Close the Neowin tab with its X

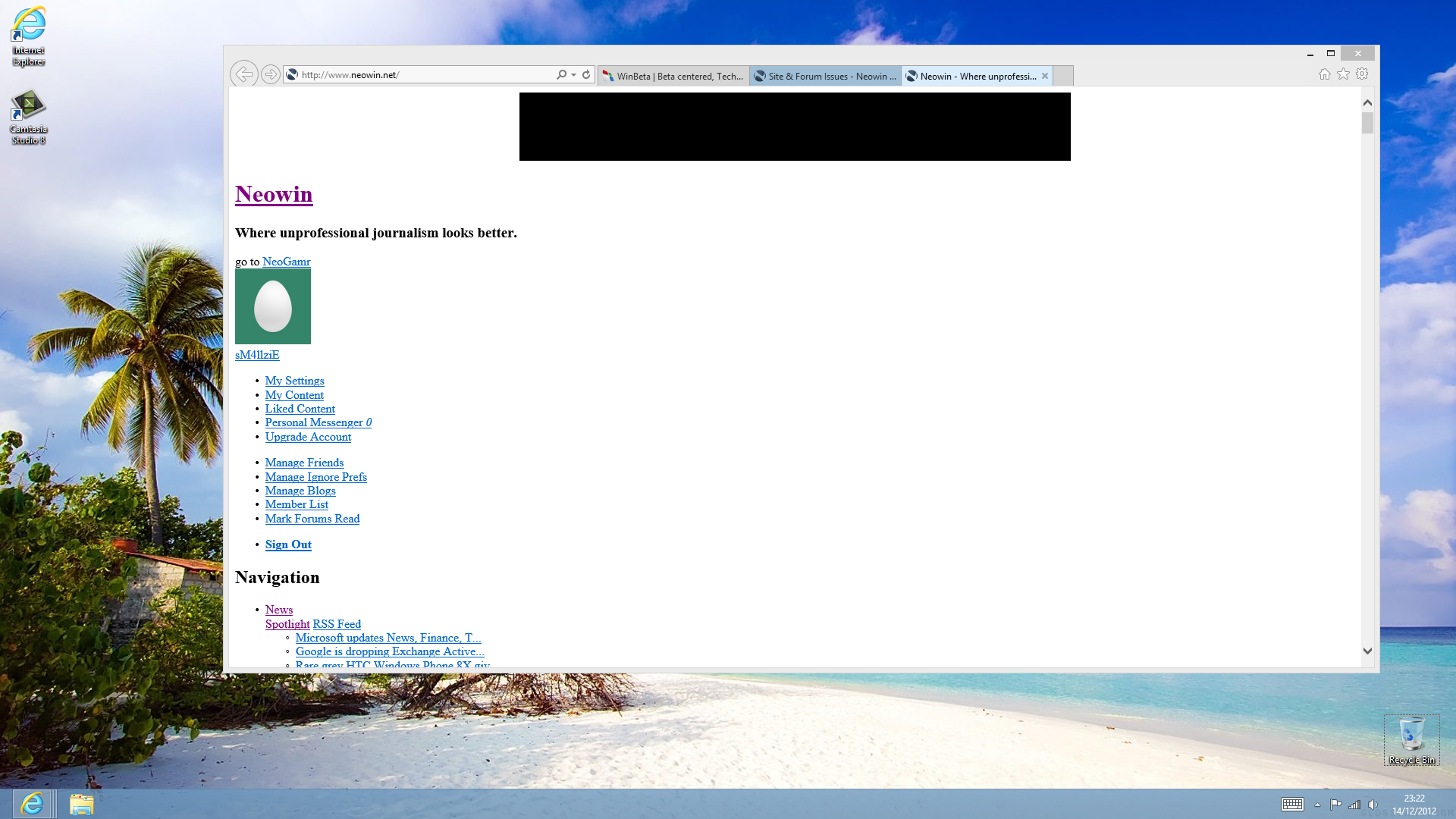[1045, 76]
